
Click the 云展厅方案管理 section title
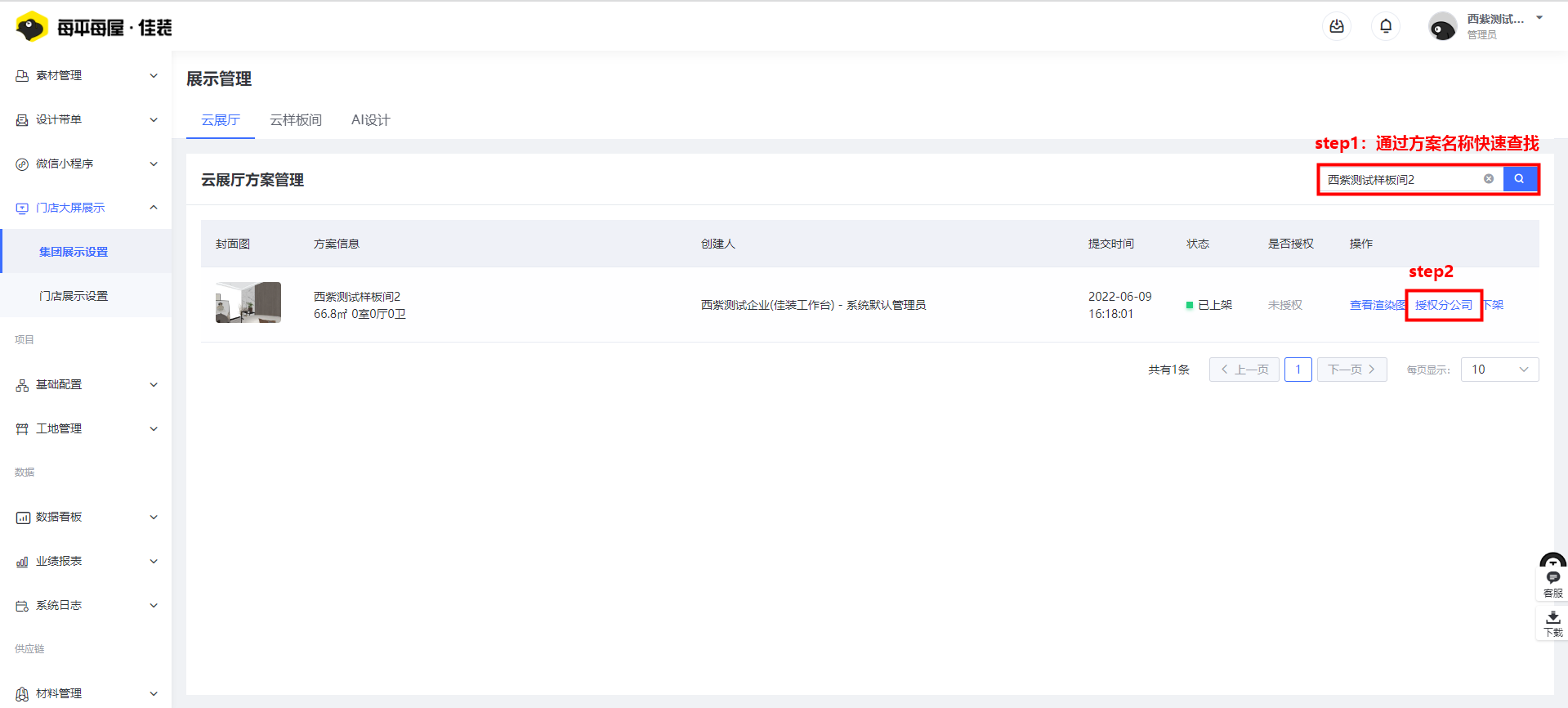click(x=252, y=180)
